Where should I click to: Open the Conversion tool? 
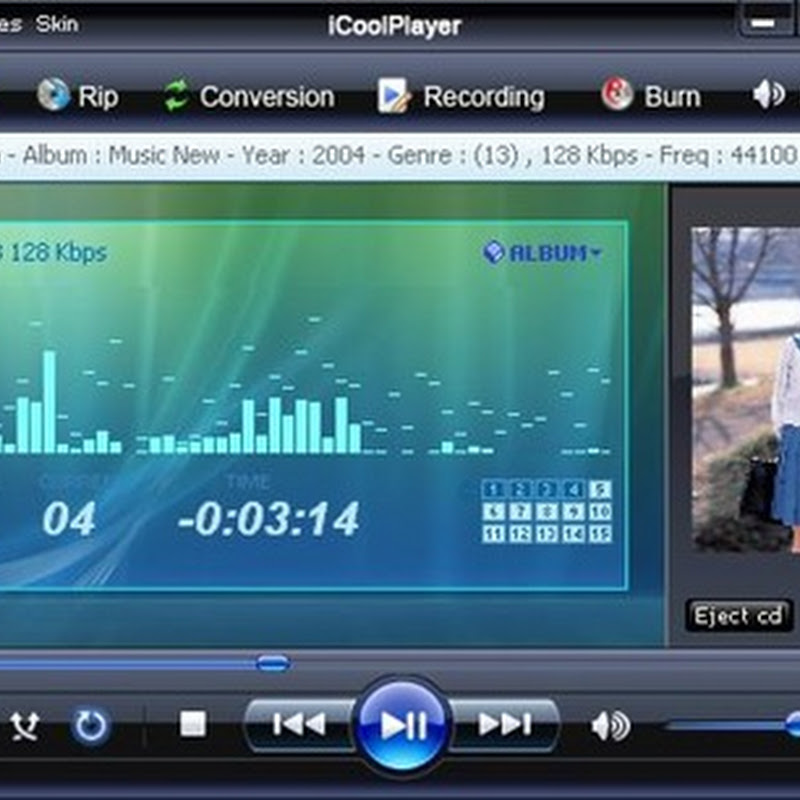click(249, 96)
